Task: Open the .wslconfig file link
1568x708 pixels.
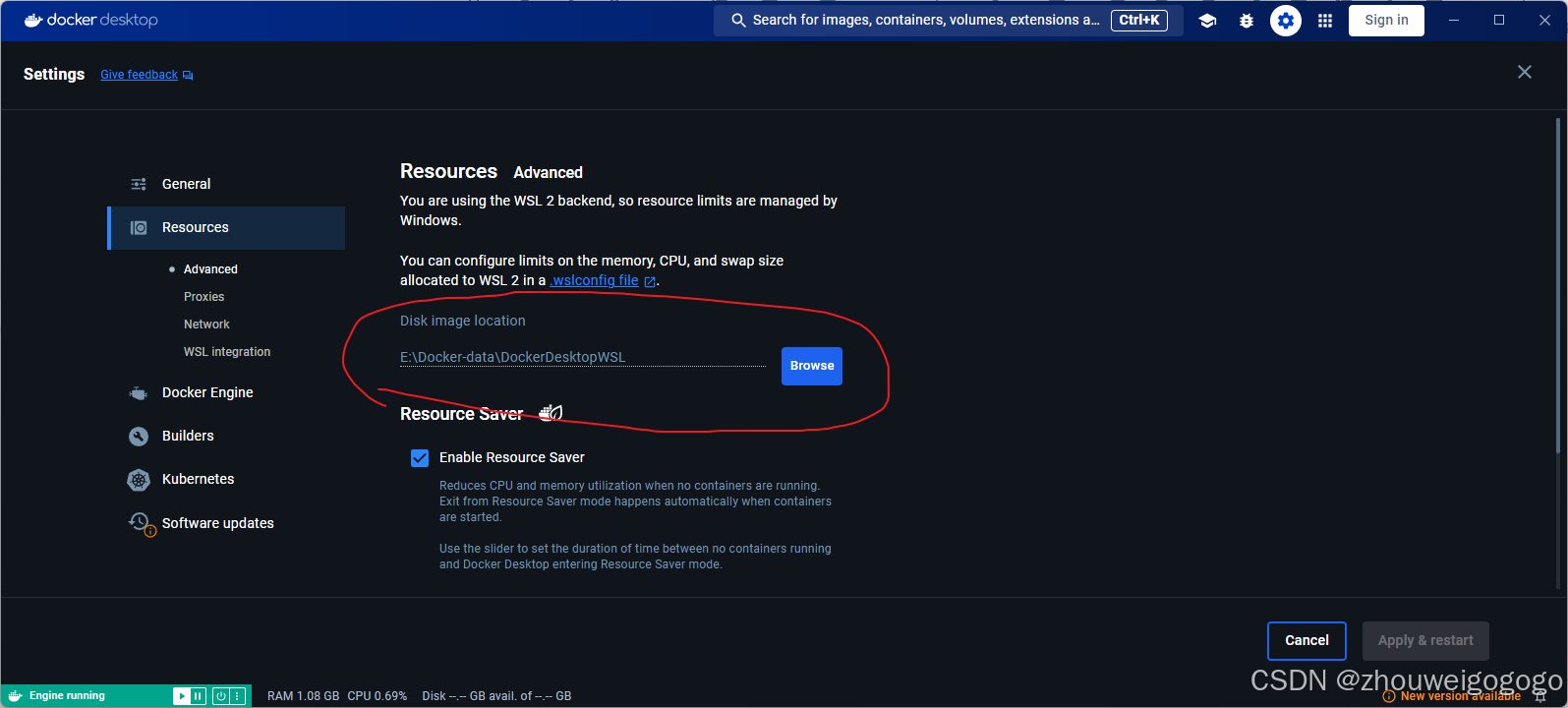Action: pyautogui.click(x=594, y=280)
